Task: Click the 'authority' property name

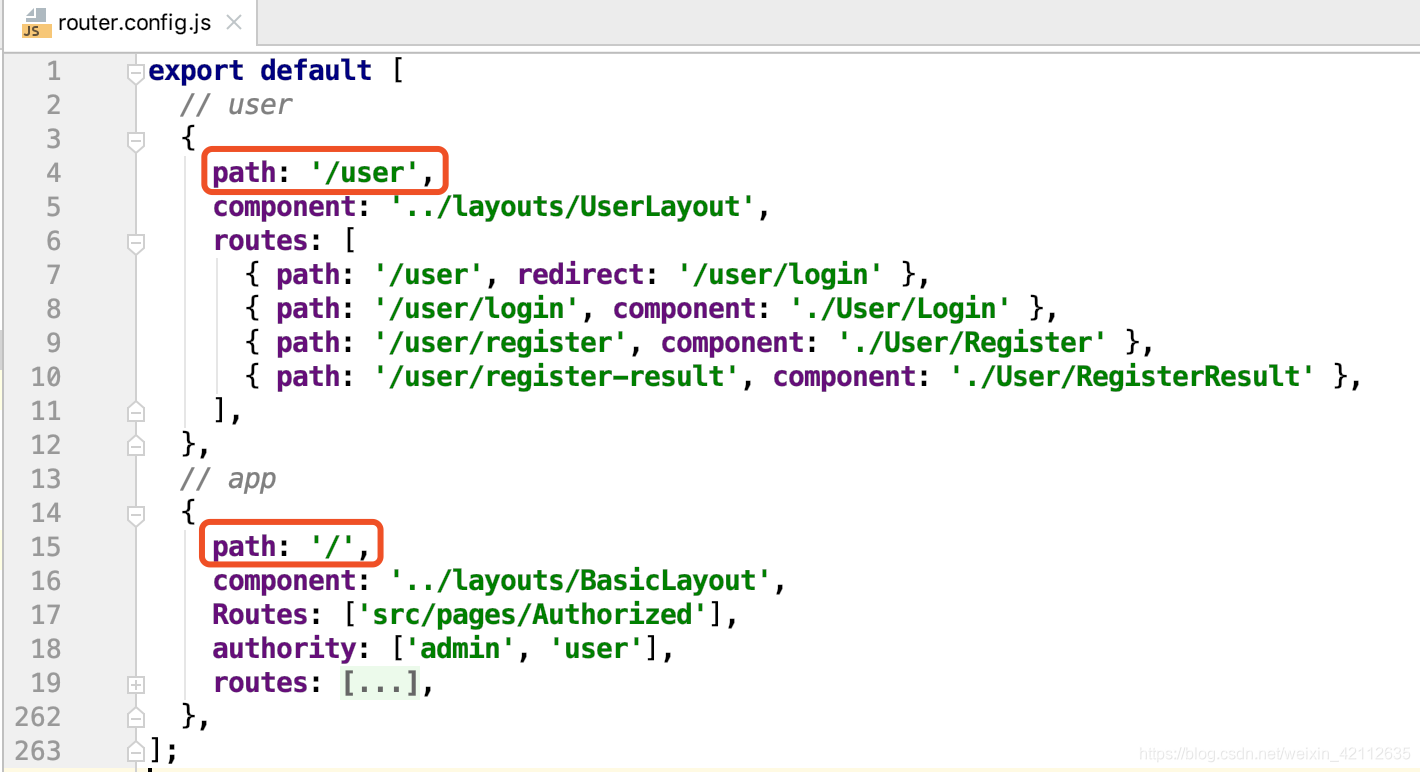Action: [x=284, y=649]
